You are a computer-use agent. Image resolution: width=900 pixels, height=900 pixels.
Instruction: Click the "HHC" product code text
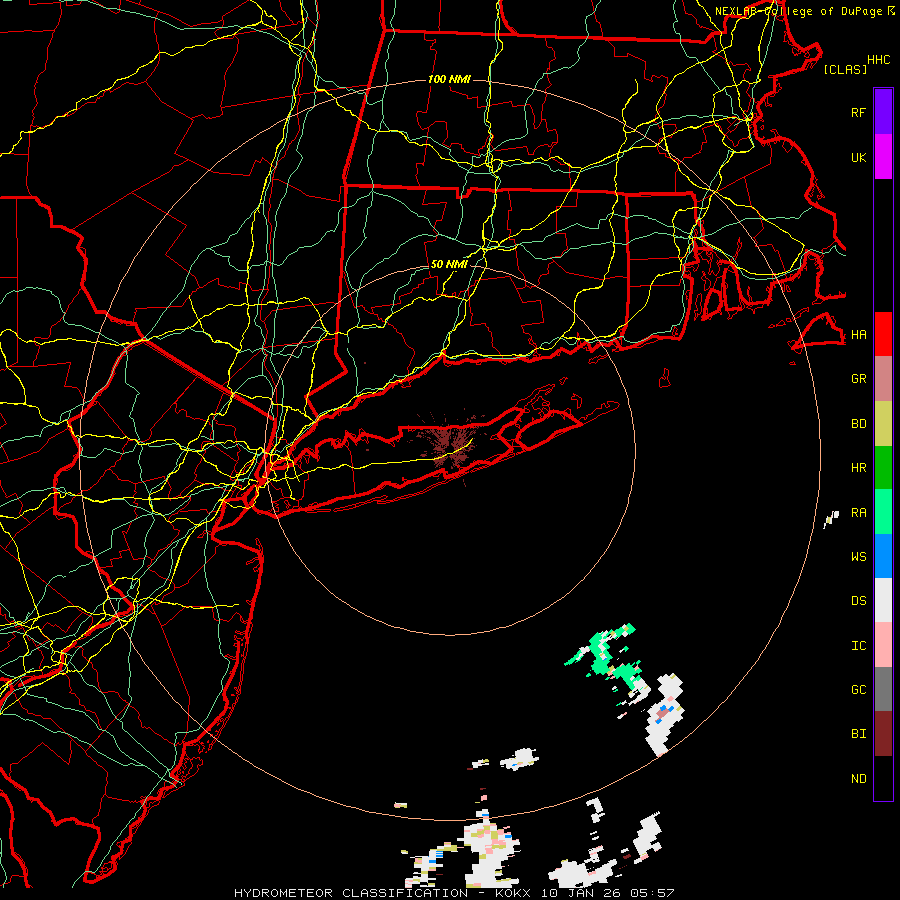point(878,60)
